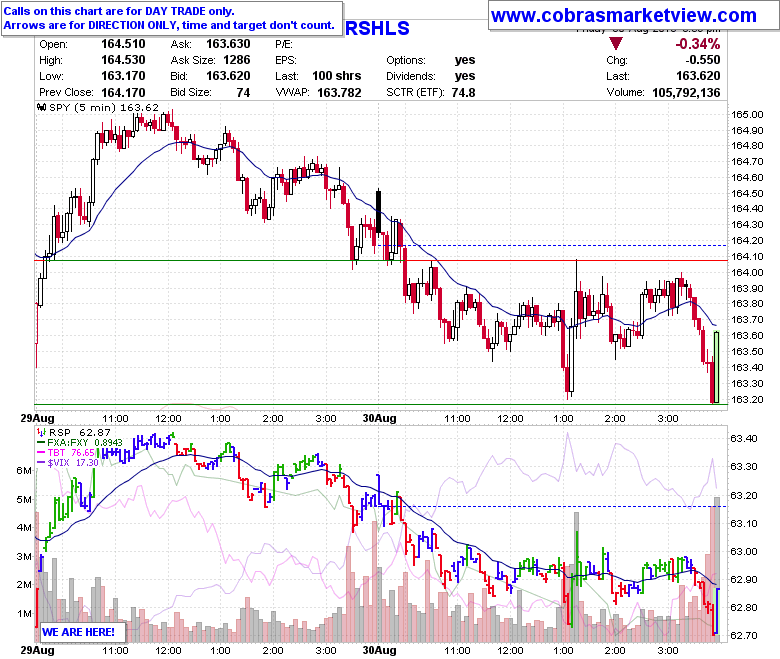Click the 'Last: 100 shrs' entry

318,76
